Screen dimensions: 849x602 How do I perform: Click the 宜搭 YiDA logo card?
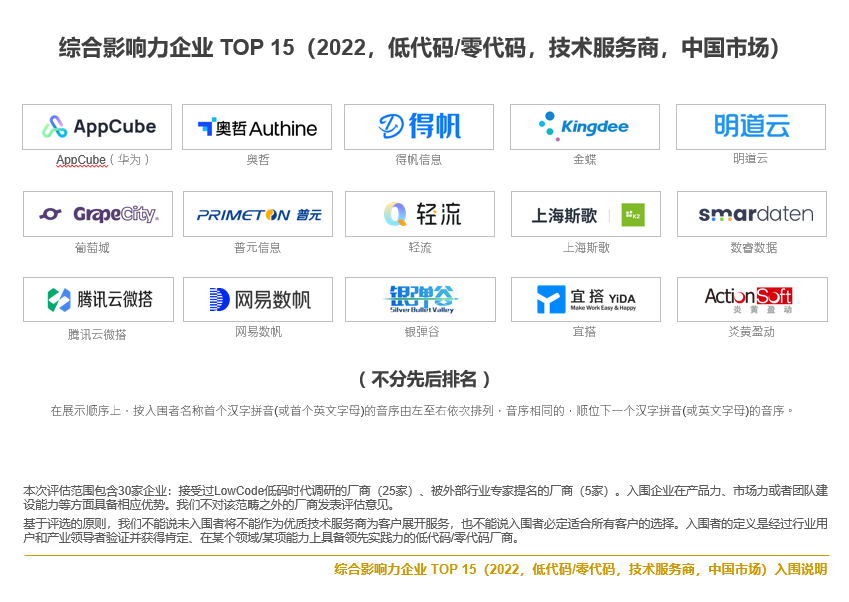tap(586, 299)
